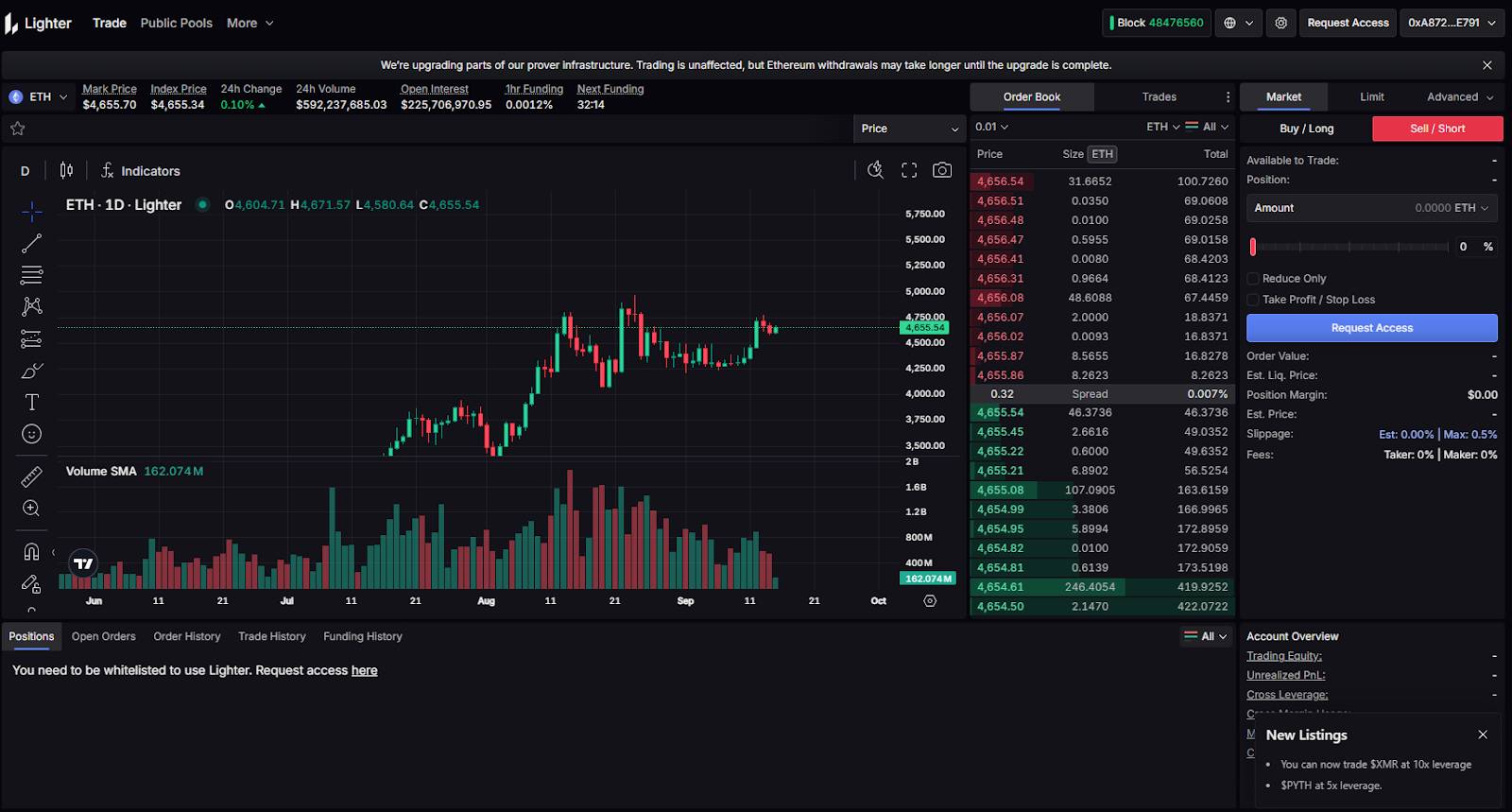
Task: Enable Take Profit / Stop Loss checkbox
Action: [1253, 300]
